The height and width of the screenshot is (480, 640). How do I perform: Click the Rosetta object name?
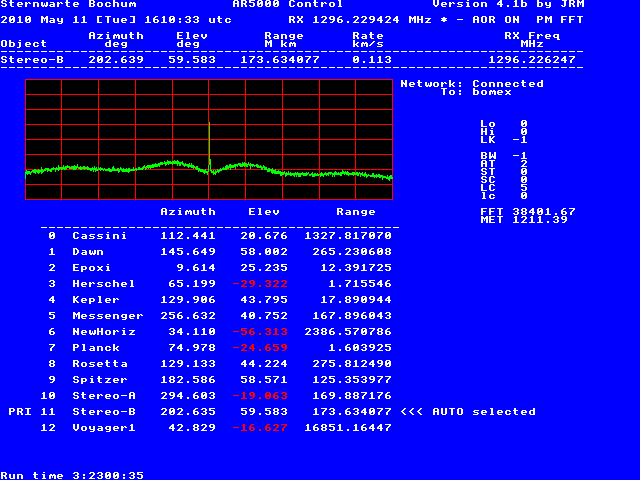point(100,364)
